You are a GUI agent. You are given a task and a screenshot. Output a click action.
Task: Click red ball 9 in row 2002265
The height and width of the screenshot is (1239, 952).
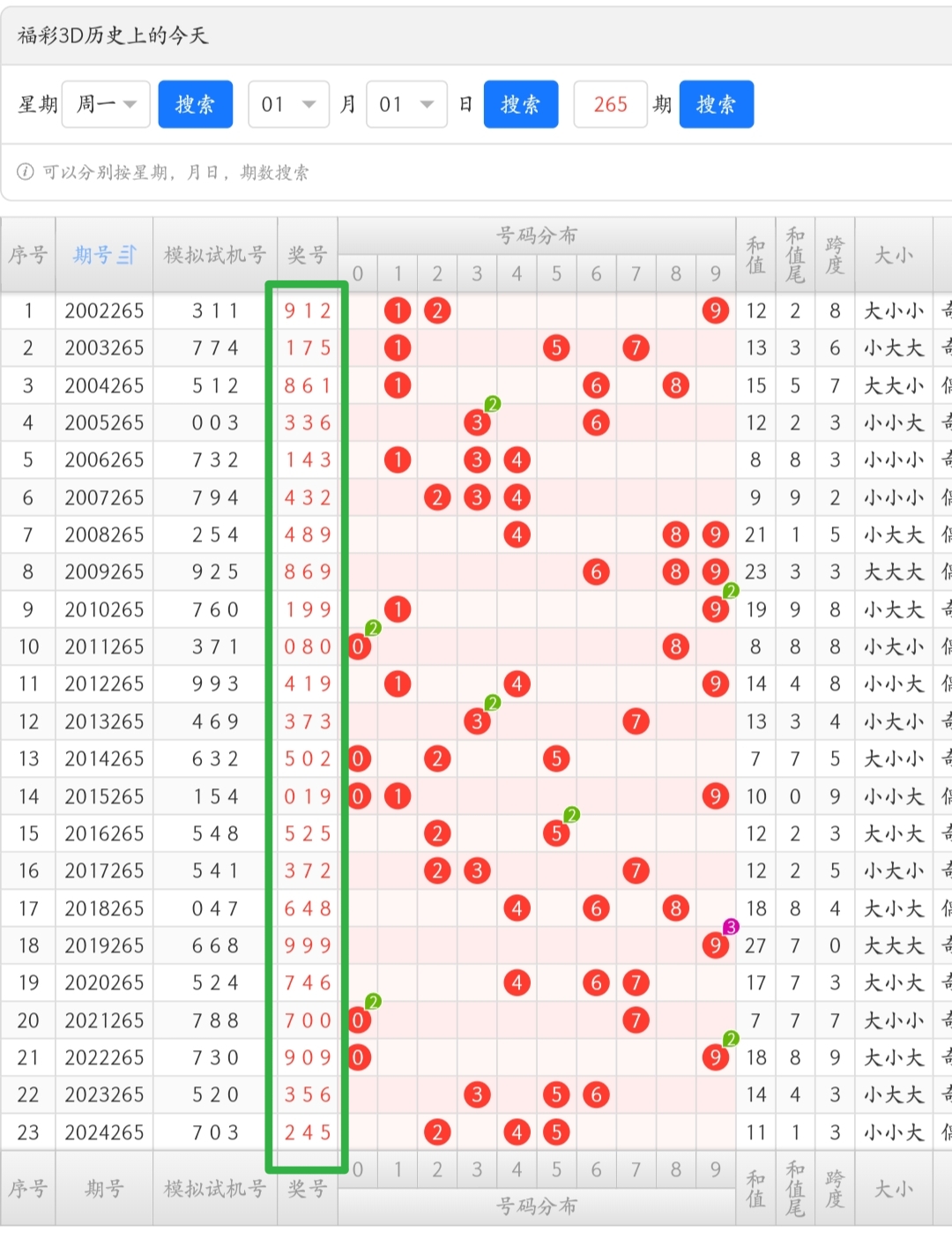coord(715,310)
